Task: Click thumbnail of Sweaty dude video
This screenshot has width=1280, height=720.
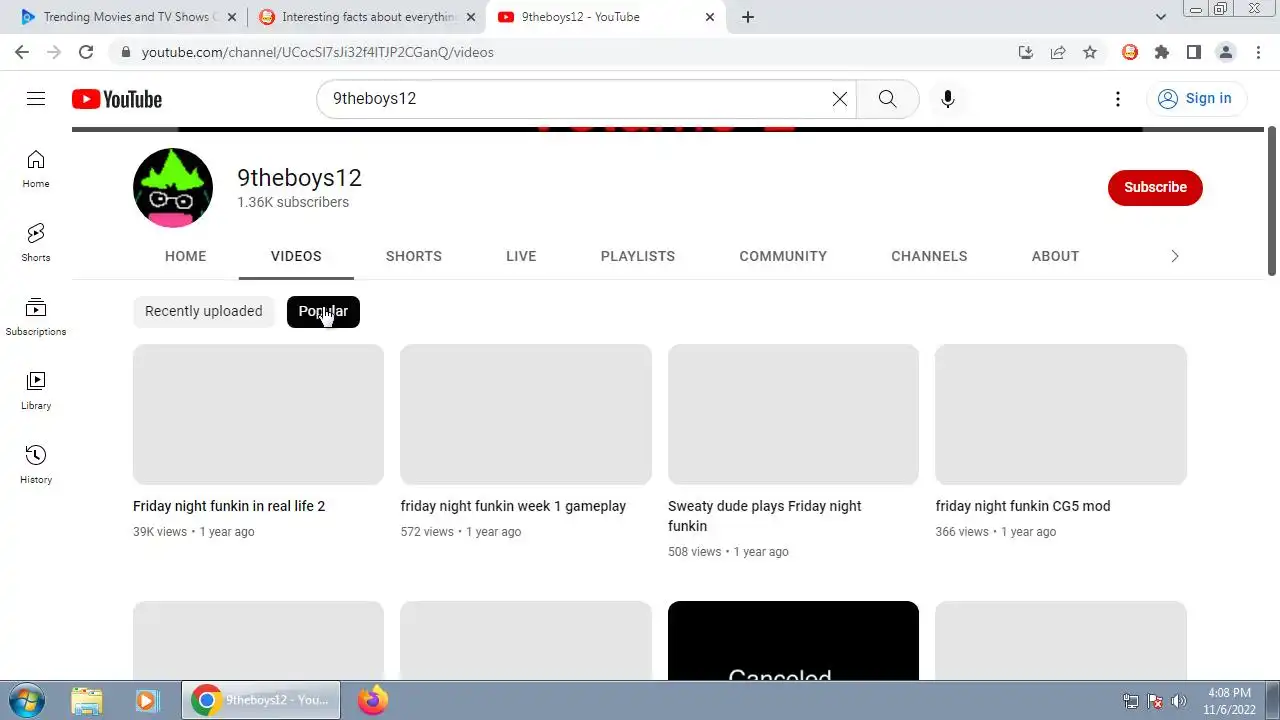Action: (793, 415)
